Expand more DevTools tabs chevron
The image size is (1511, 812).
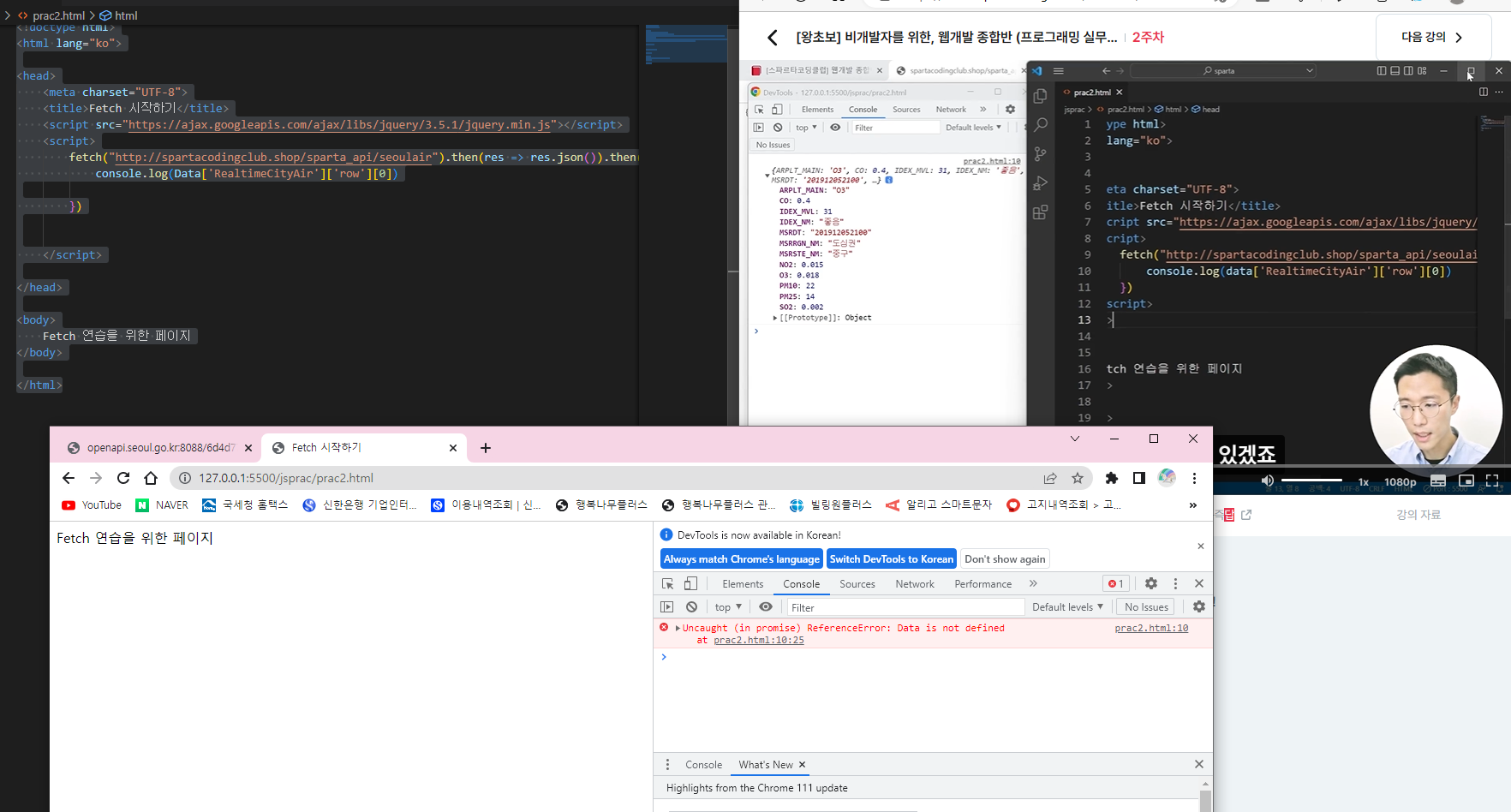1033,583
